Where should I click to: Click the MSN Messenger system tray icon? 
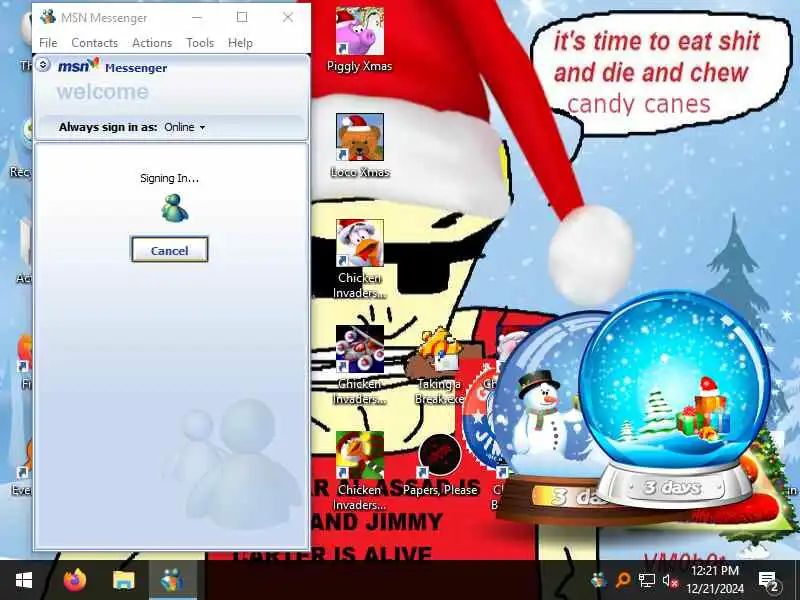(598, 580)
